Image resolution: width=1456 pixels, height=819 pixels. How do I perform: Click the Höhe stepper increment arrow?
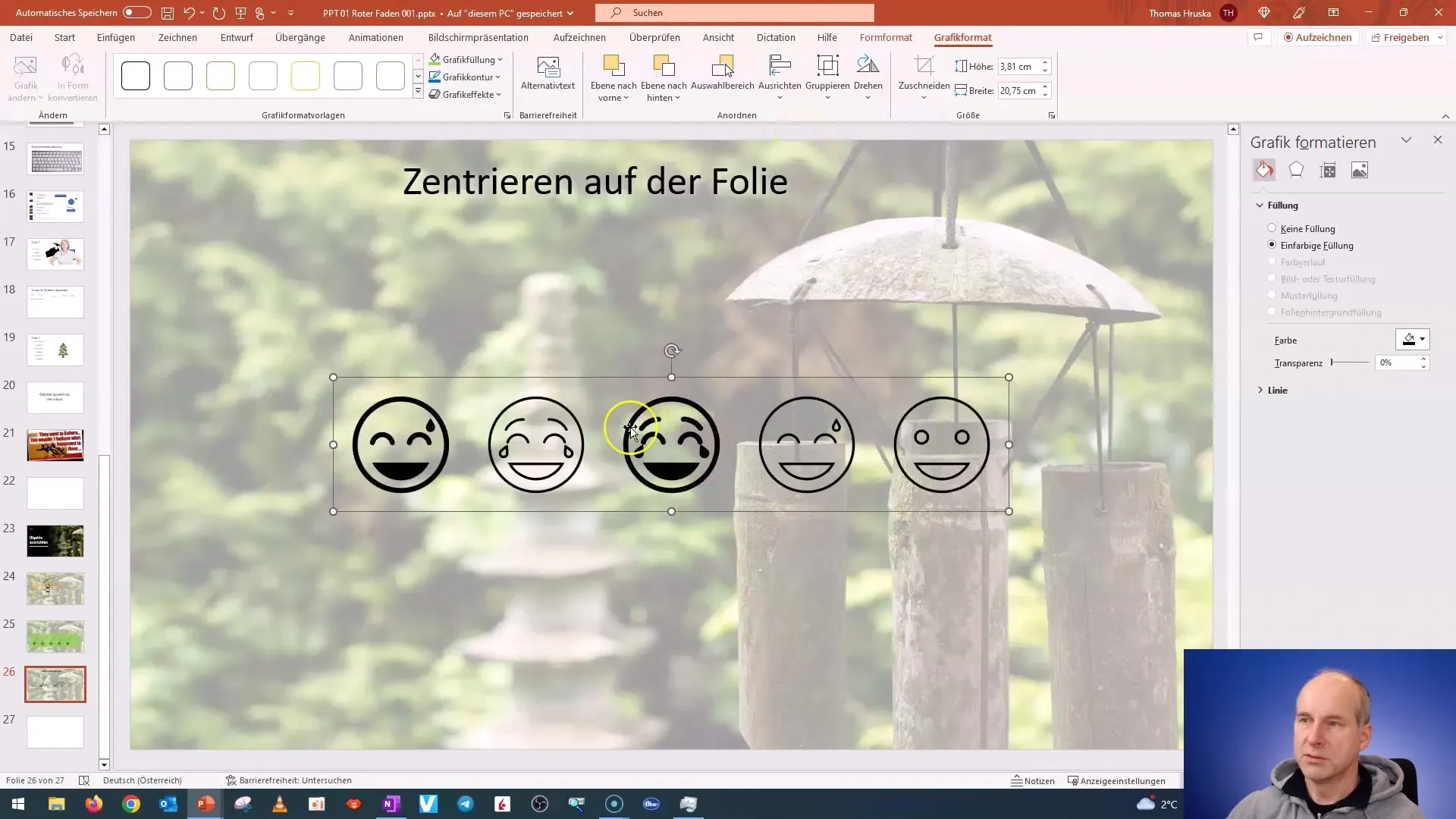(x=1048, y=62)
